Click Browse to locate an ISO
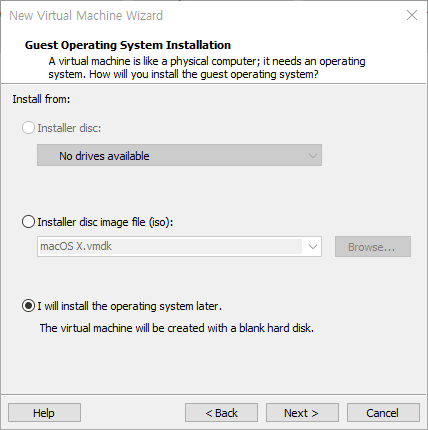The height and width of the screenshot is (430, 428). (373, 247)
